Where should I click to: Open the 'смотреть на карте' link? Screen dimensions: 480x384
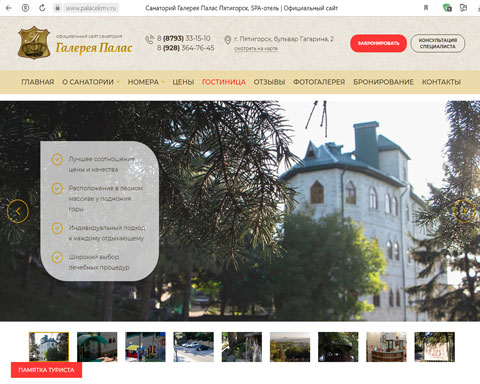(256, 49)
